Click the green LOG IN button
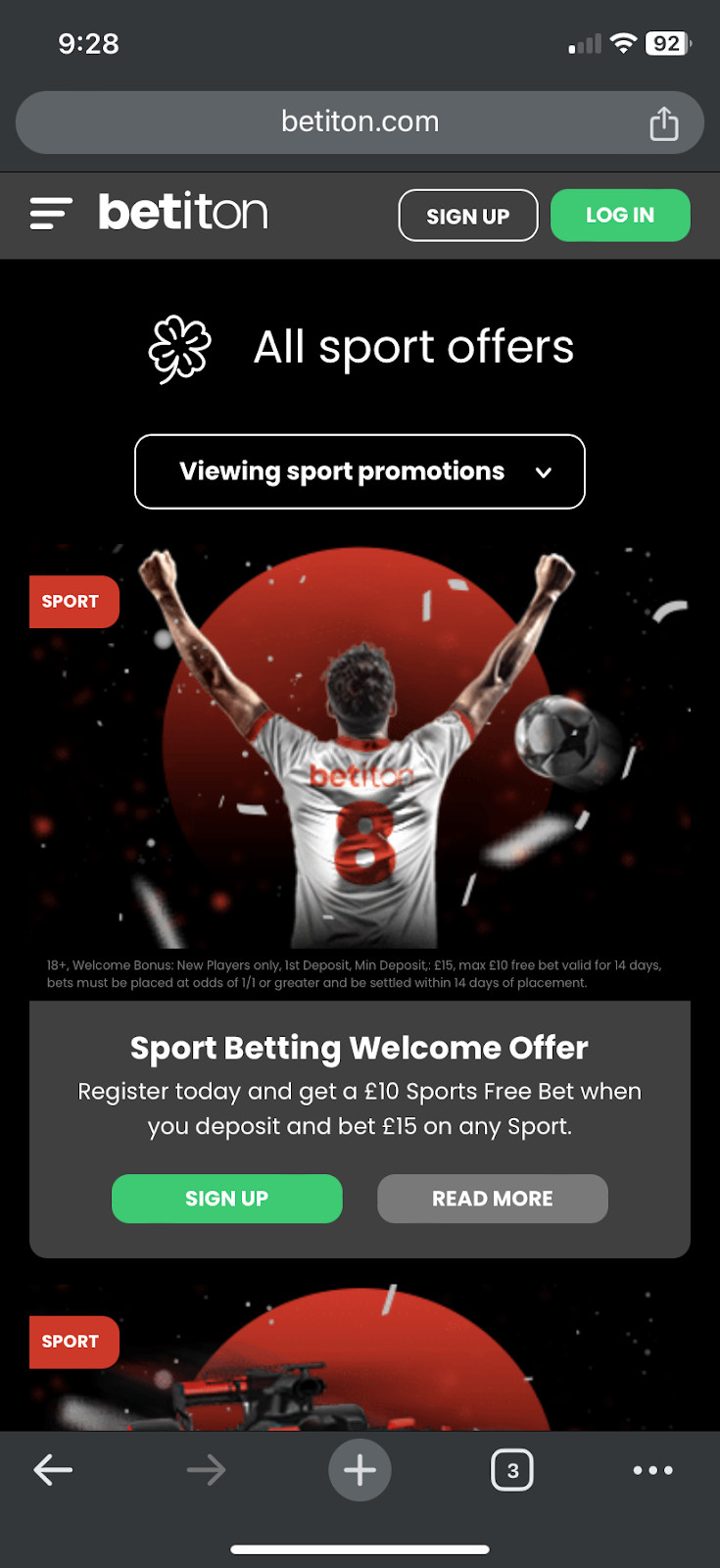Image resolution: width=720 pixels, height=1568 pixels. pyautogui.click(x=620, y=216)
